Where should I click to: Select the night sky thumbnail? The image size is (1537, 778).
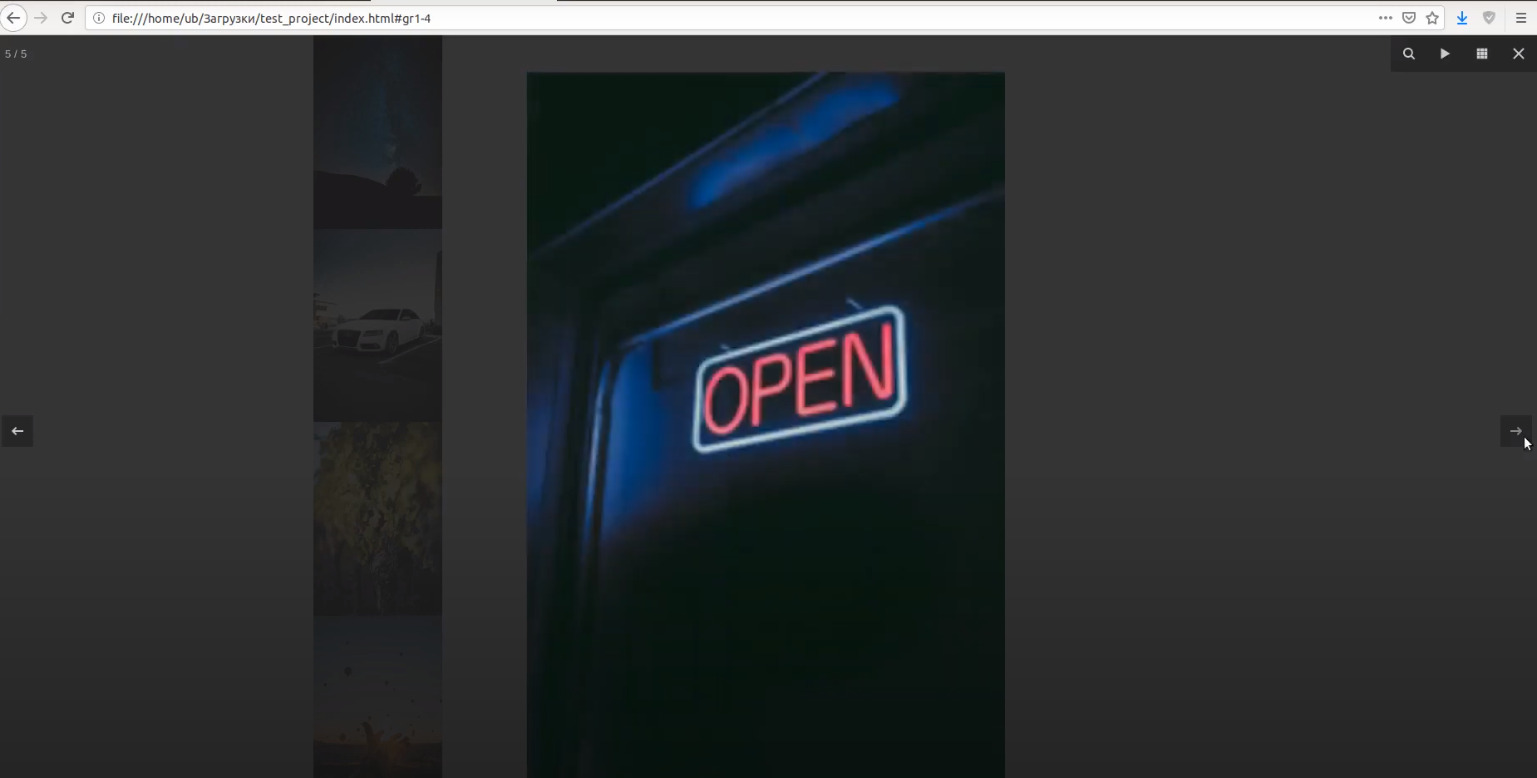click(x=378, y=132)
